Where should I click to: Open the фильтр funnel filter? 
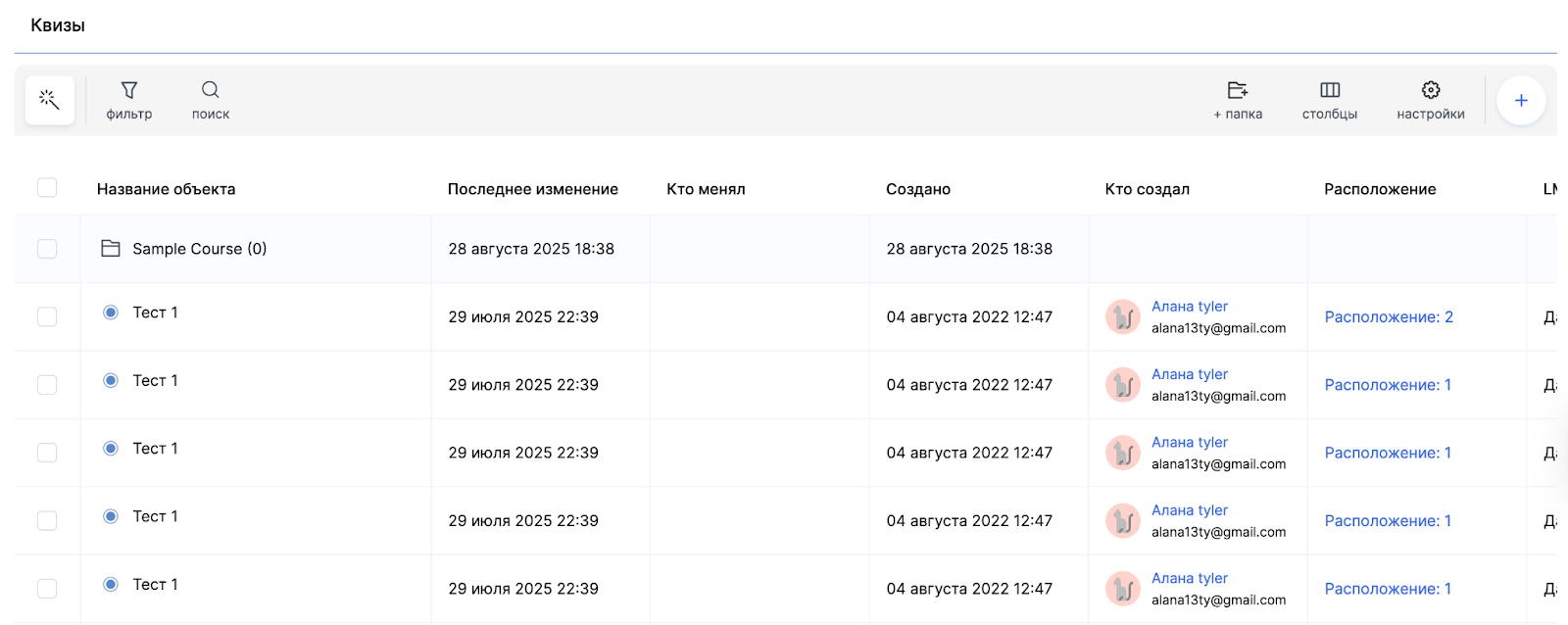tap(129, 100)
